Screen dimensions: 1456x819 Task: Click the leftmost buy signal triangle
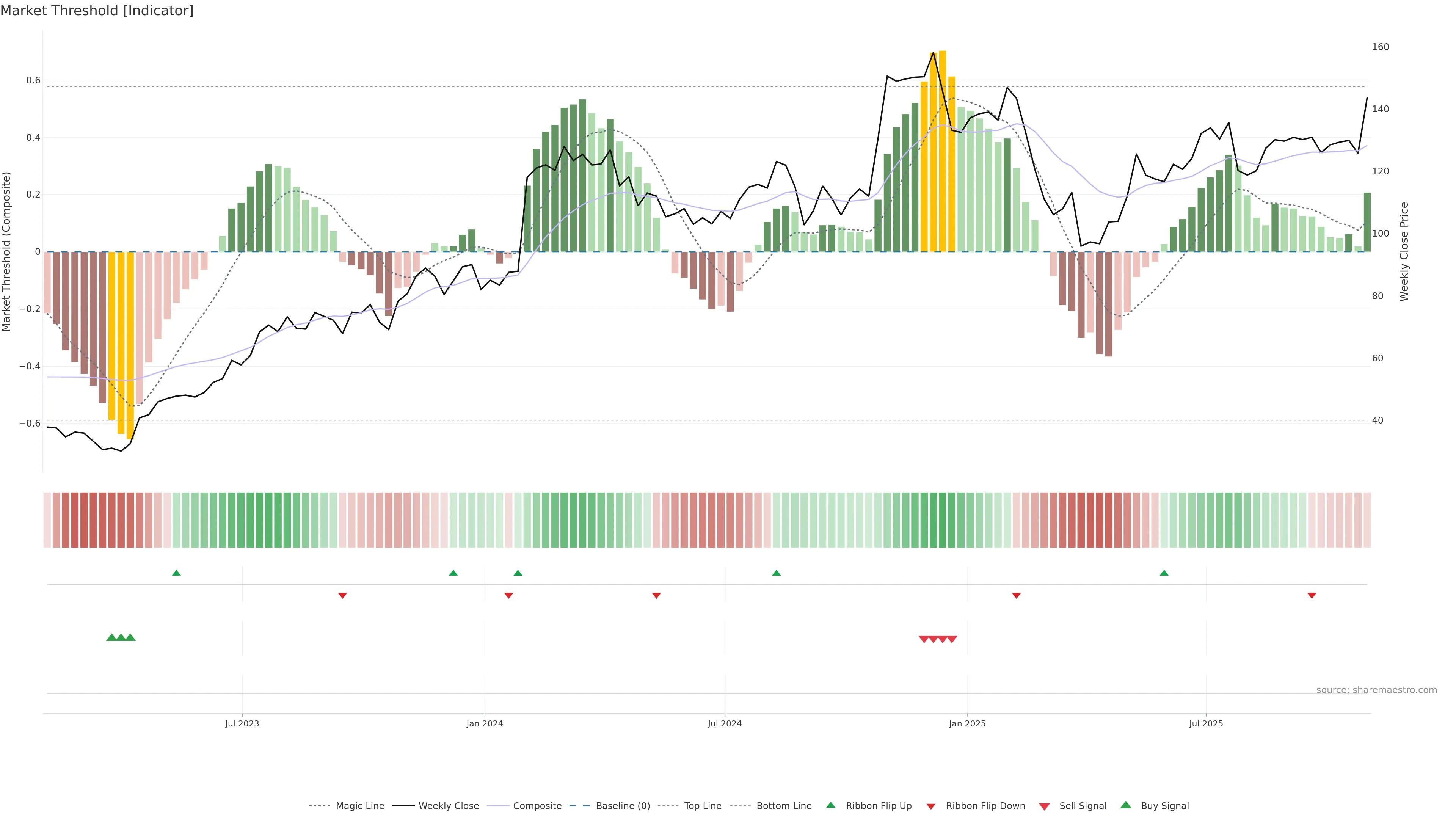111,637
